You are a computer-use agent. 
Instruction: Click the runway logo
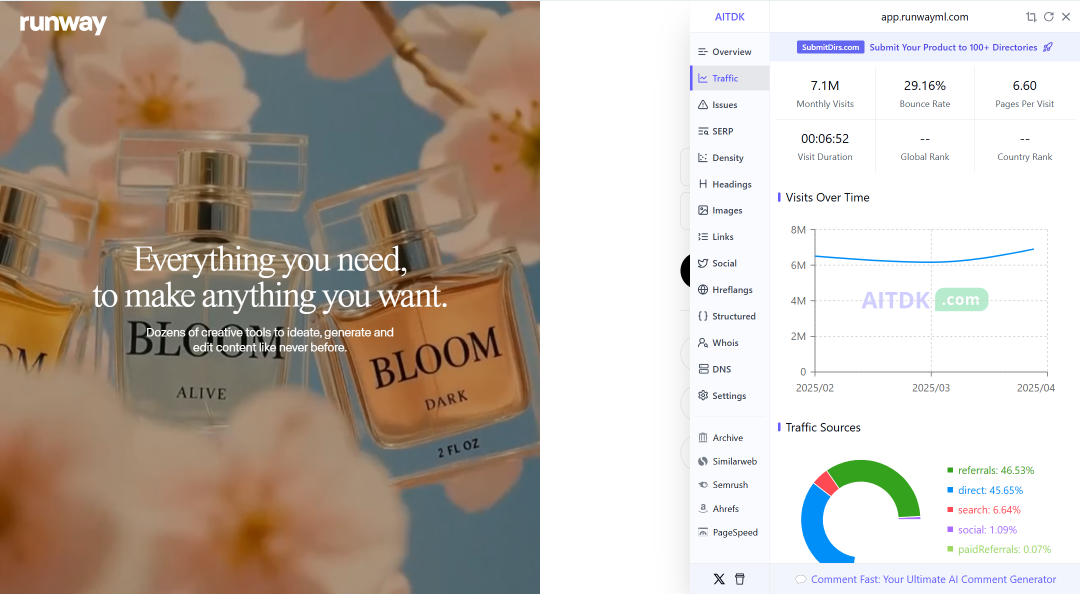click(63, 23)
